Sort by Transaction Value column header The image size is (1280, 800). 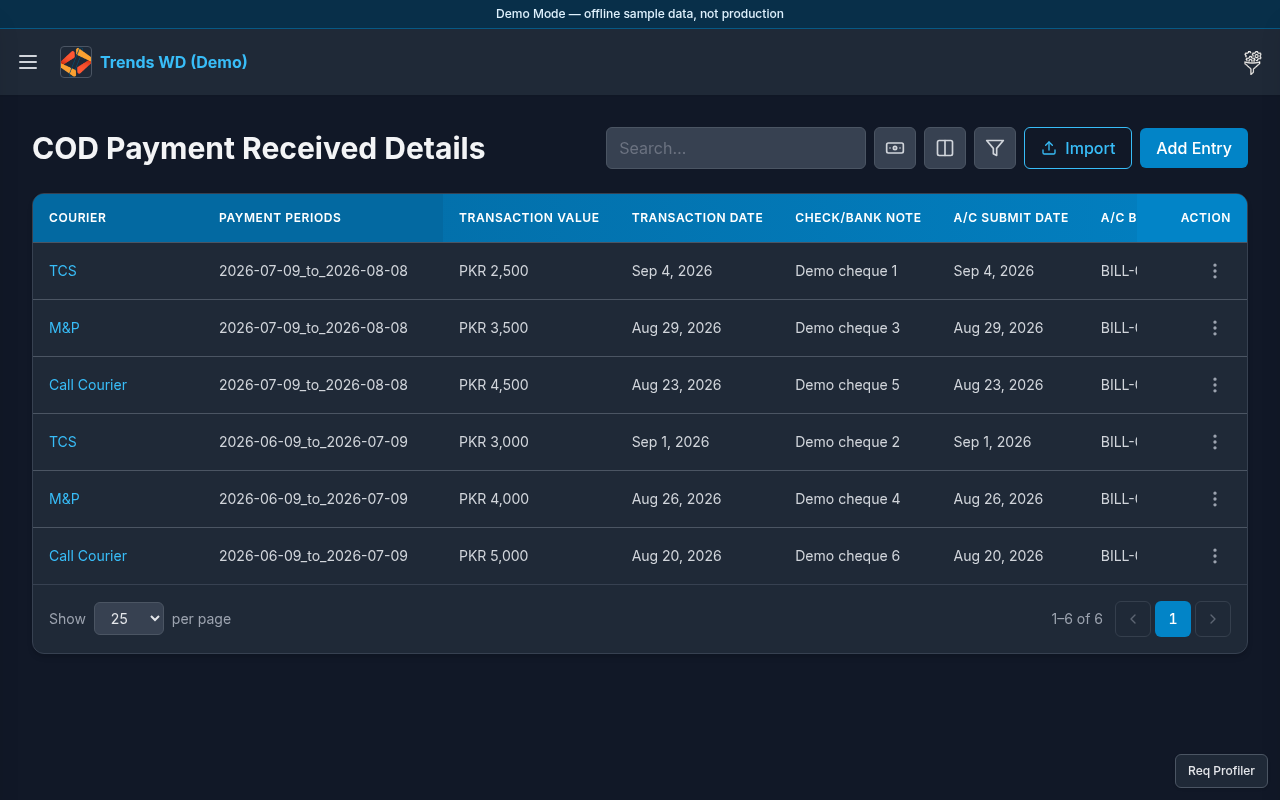pyautogui.click(x=529, y=218)
